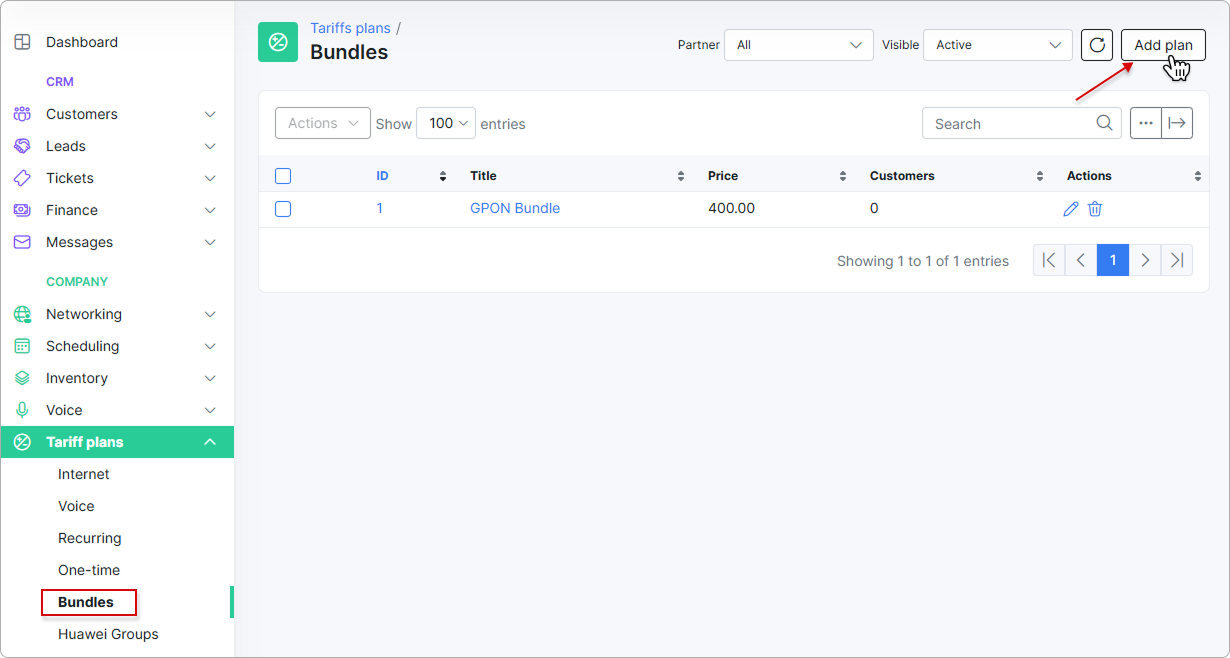The image size is (1230, 658).
Task: Click the Messages envelope icon
Action: click(x=22, y=242)
